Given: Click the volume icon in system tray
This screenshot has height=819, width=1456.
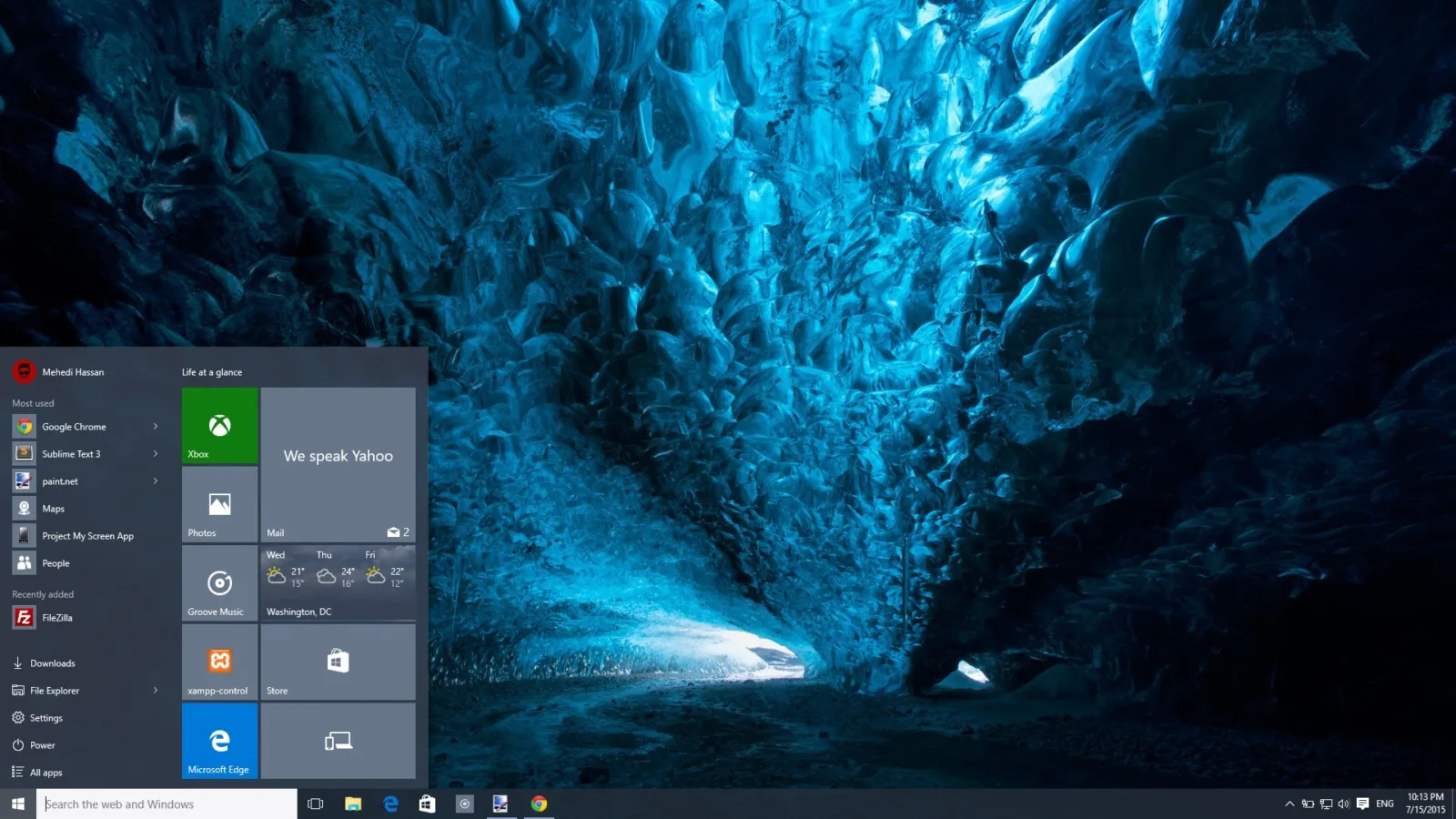Looking at the screenshot, I should click(1343, 804).
